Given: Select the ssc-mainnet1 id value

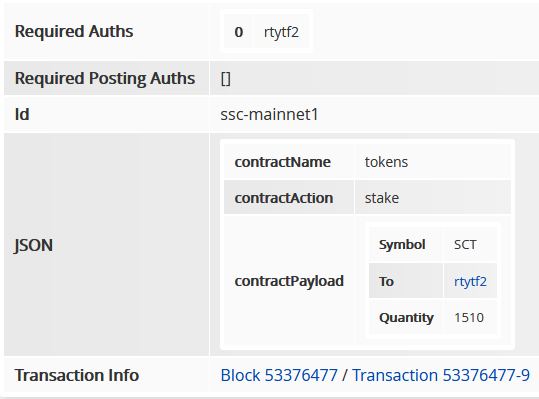Looking at the screenshot, I should (x=269, y=114).
